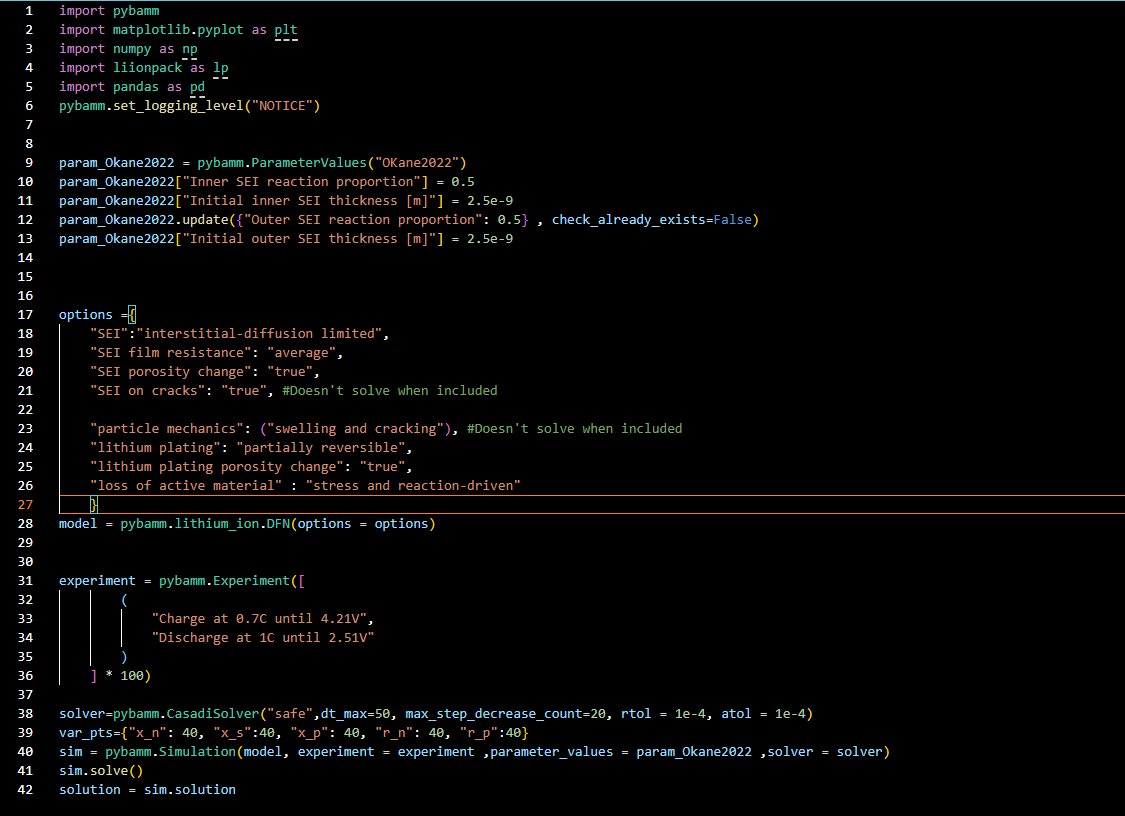Select the "plt" alias
The image size is (1125, 816).
click(x=286, y=29)
